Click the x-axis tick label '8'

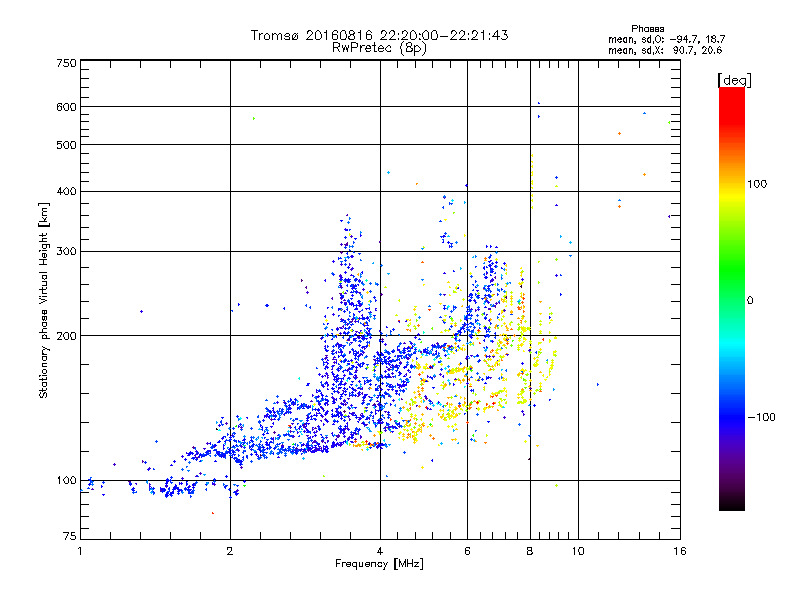tap(530, 551)
